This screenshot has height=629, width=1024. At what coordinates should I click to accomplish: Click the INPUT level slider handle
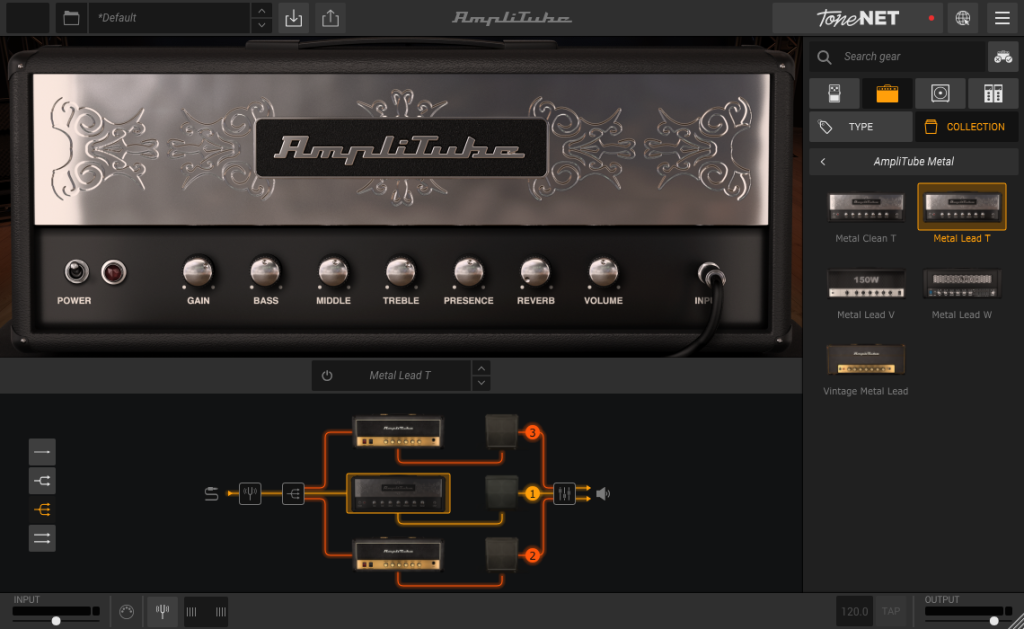tap(56, 620)
